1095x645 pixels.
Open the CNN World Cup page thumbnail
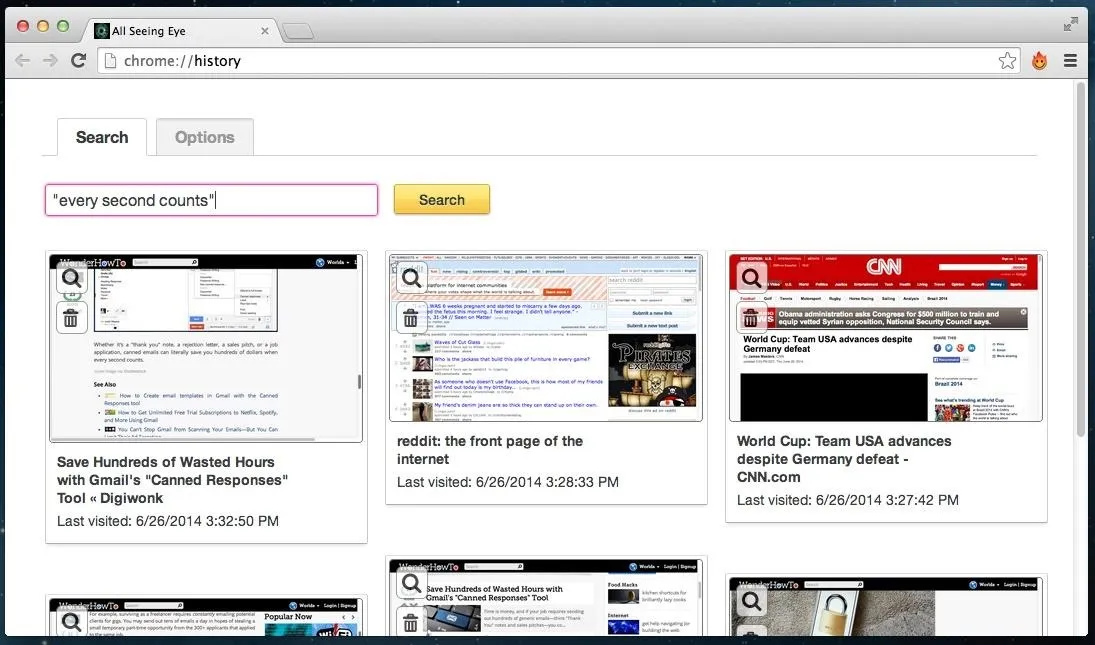[x=885, y=337]
